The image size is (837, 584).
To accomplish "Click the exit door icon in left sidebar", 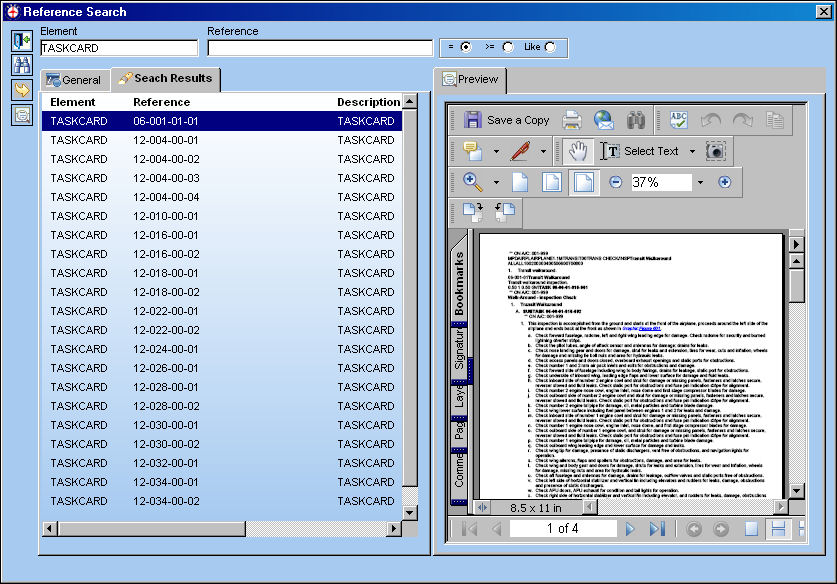I will [22, 41].
